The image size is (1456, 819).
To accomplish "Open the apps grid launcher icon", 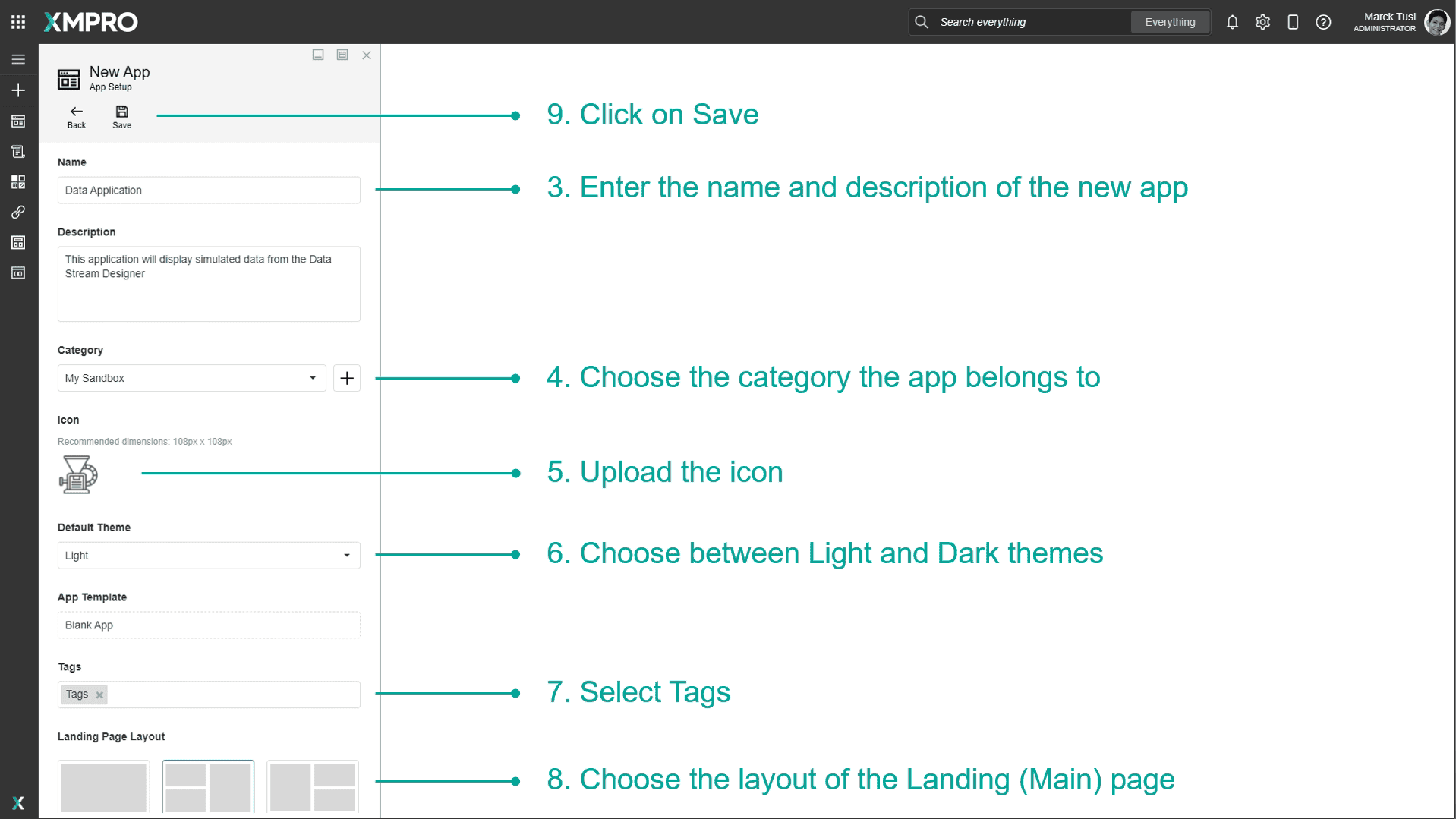I will [18, 21].
